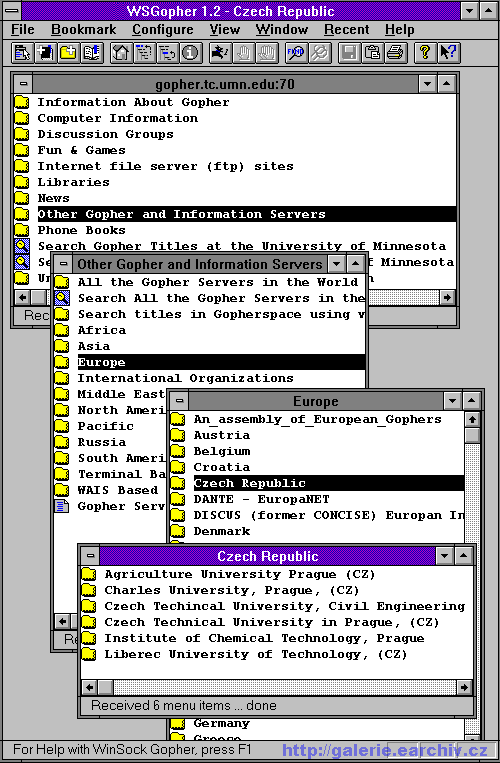Click gopher.tc.umn.edu window scrollbar right arrow
The width and height of the screenshot is (500, 763).
tap(447, 297)
